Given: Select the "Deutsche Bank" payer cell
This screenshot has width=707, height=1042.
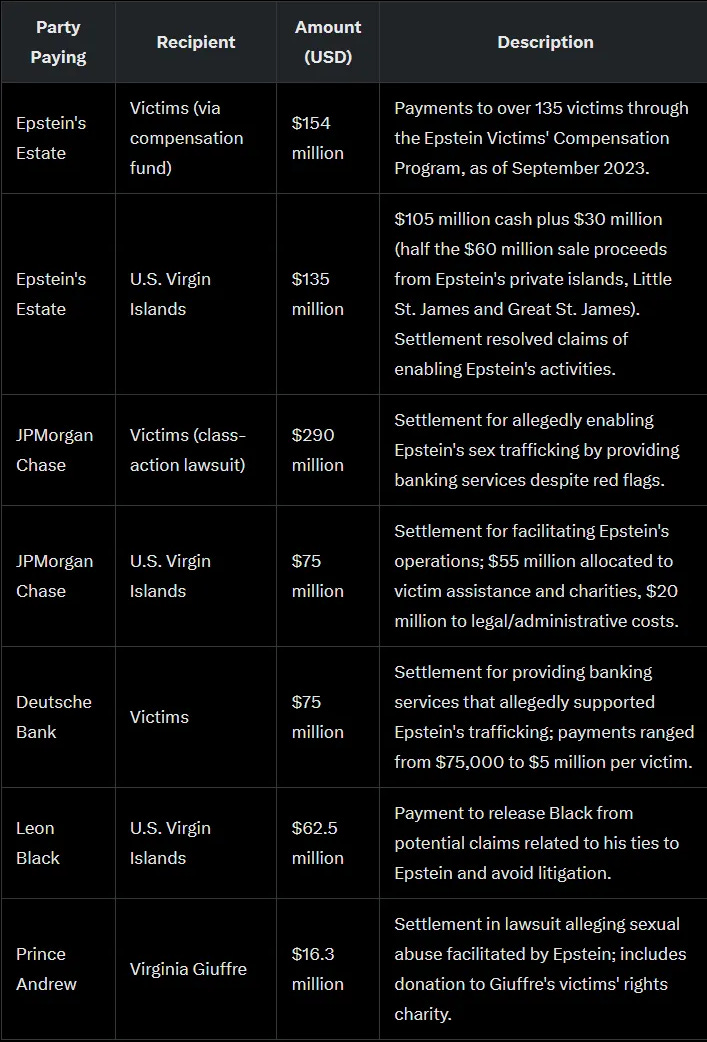Looking at the screenshot, I should coord(54,717).
